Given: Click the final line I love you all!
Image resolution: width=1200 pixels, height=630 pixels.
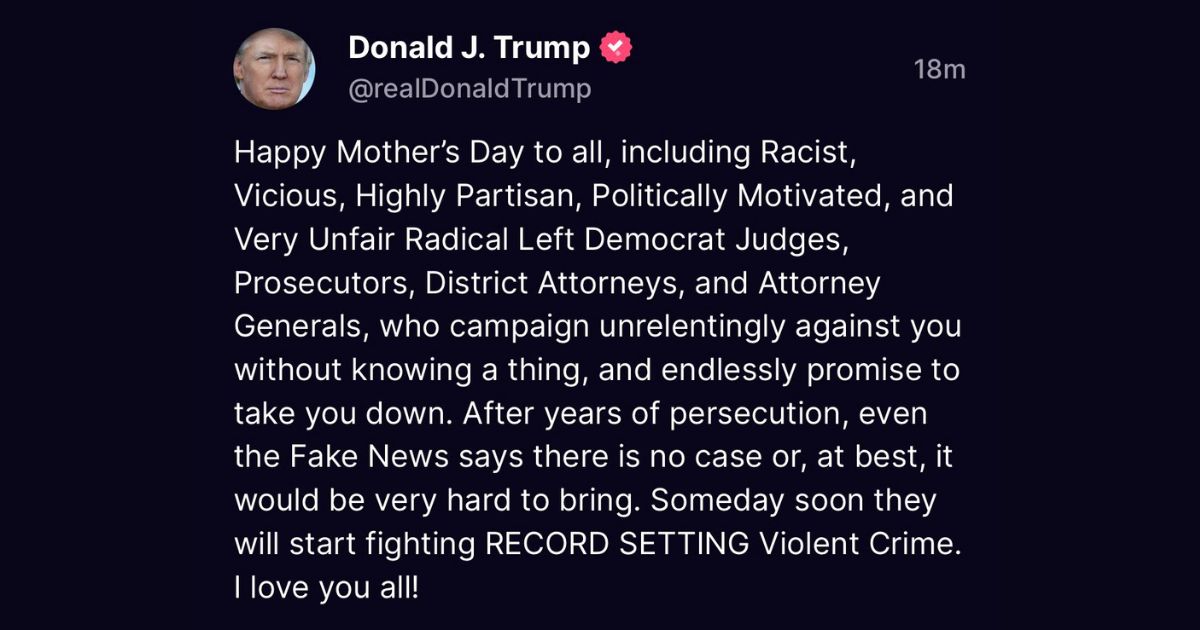Looking at the screenshot, I should click(x=325, y=587).
